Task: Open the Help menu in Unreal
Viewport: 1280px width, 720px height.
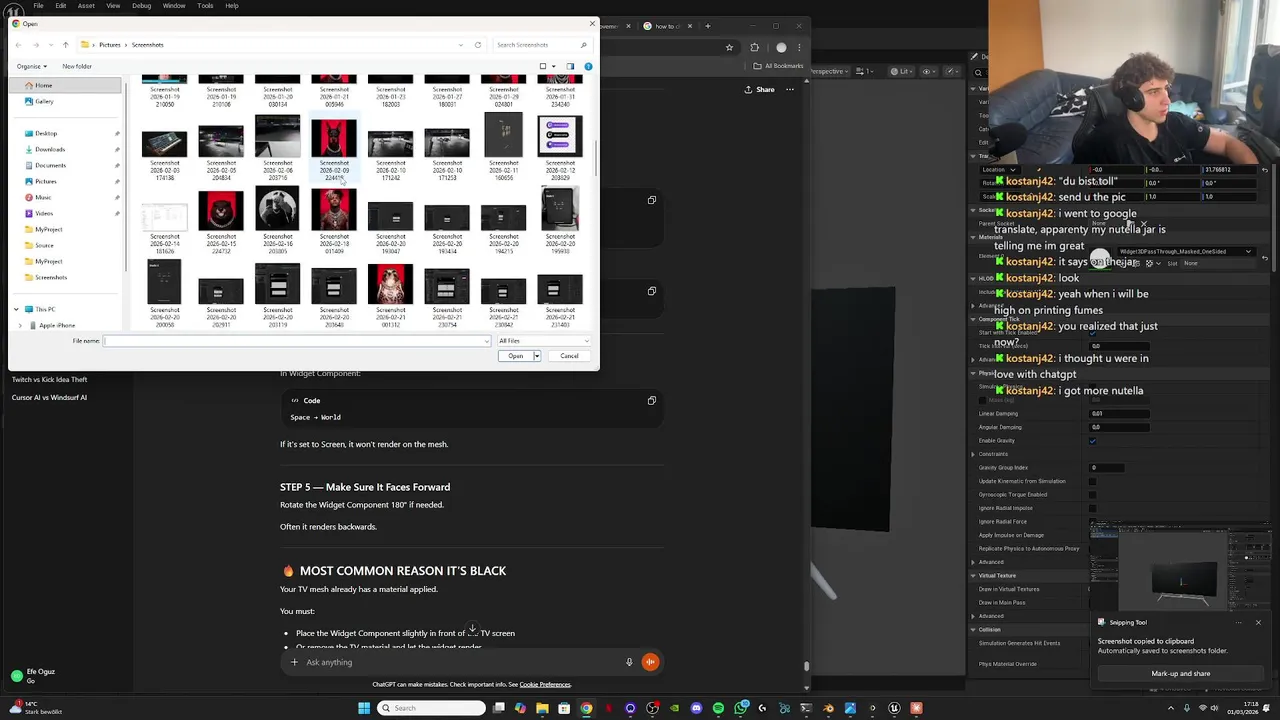Action: click(232, 5)
